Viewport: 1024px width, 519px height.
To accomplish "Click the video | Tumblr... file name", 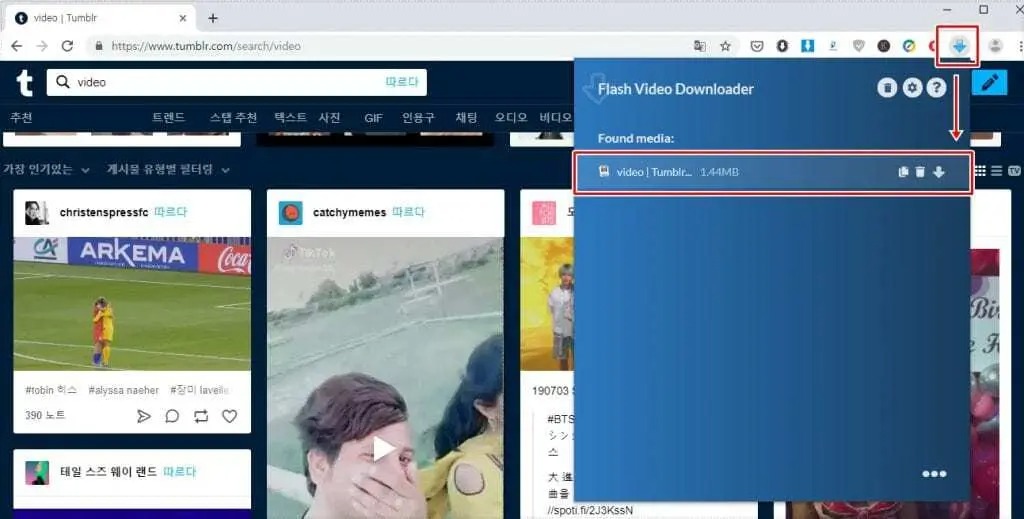I will pos(654,172).
